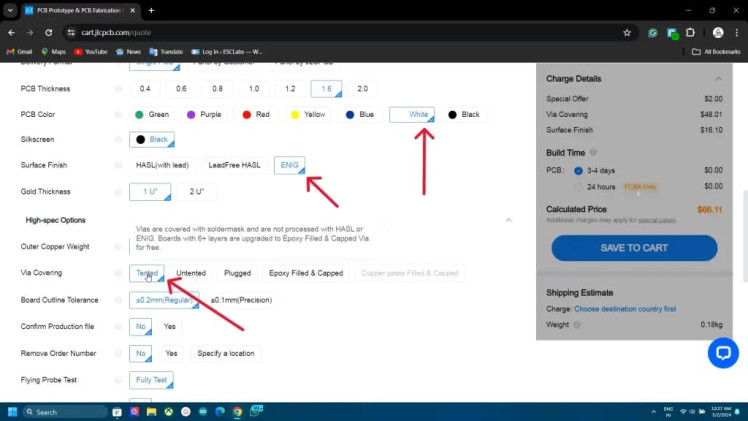Collapse the Charge Details panel
748x421 pixels.
(x=718, y=79)
